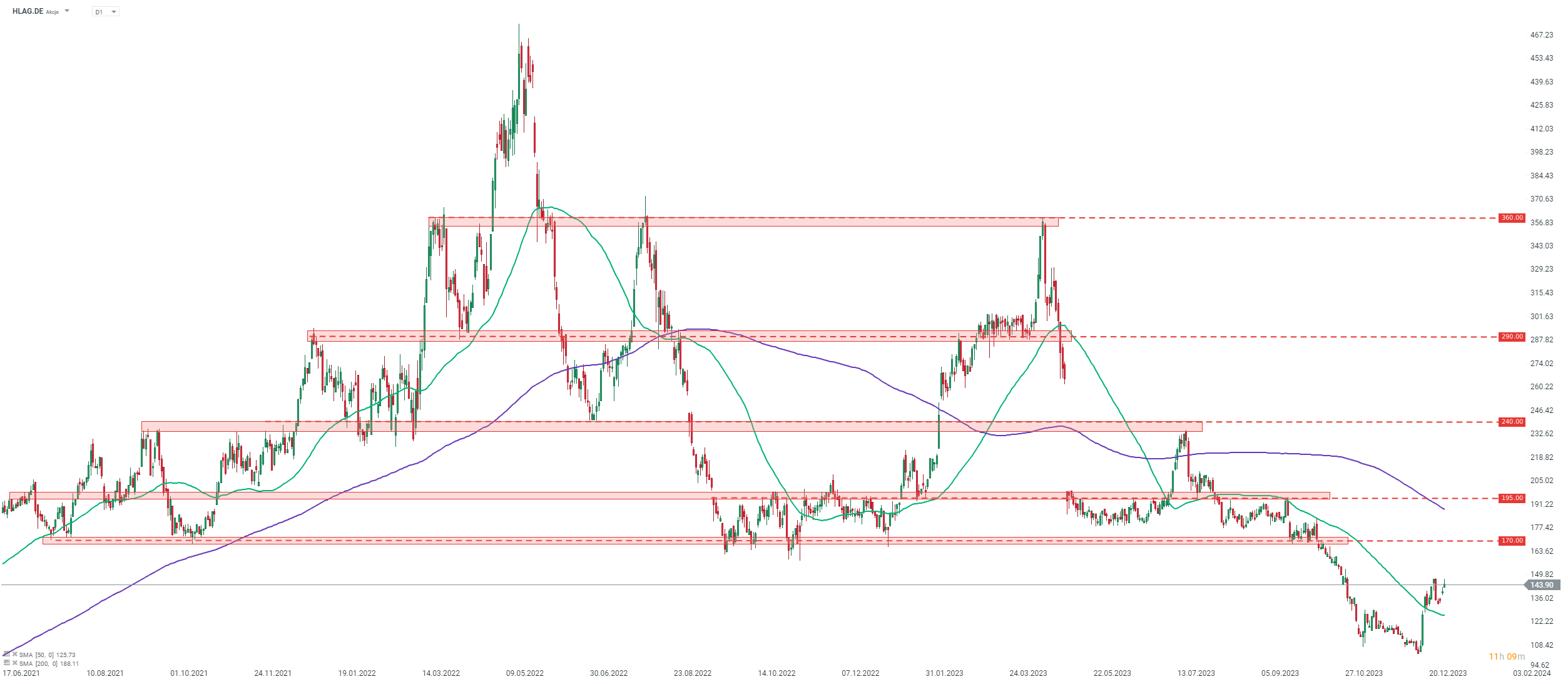Open the D1 timeframe dropdown
The image size is (1568, 684).
pyautogui.click(x=106, y=12)
